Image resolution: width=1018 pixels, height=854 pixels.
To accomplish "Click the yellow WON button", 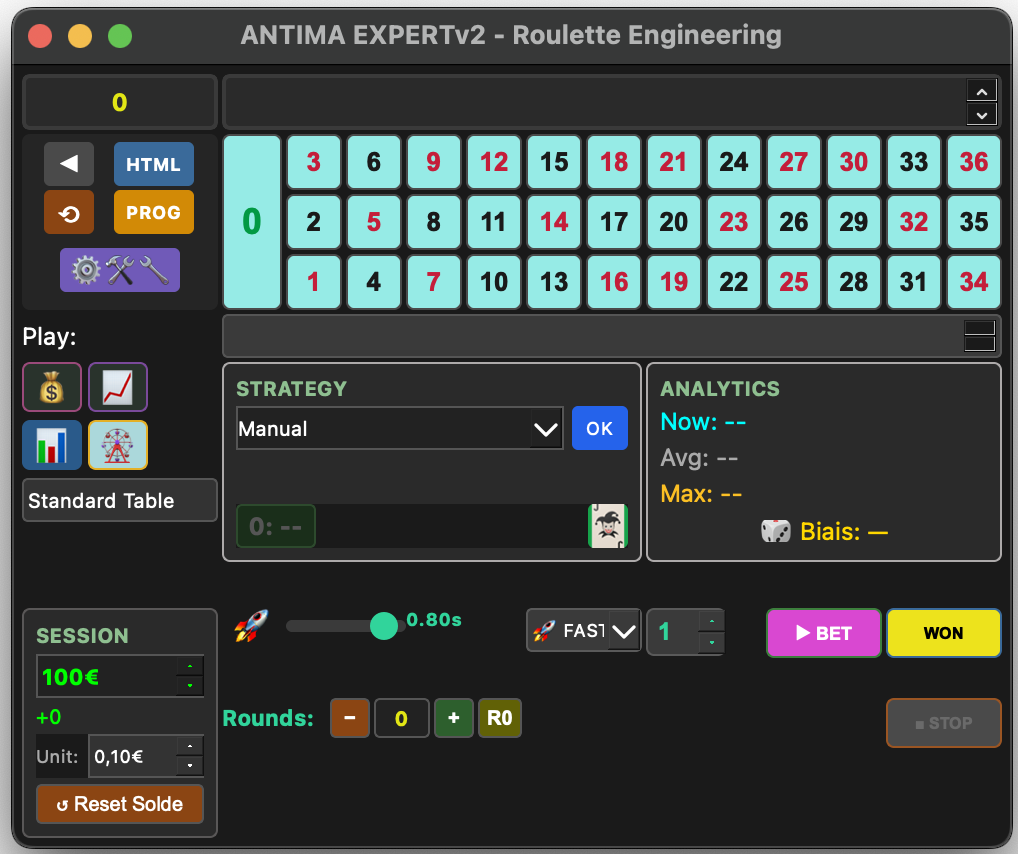I will tap(943, 633).
